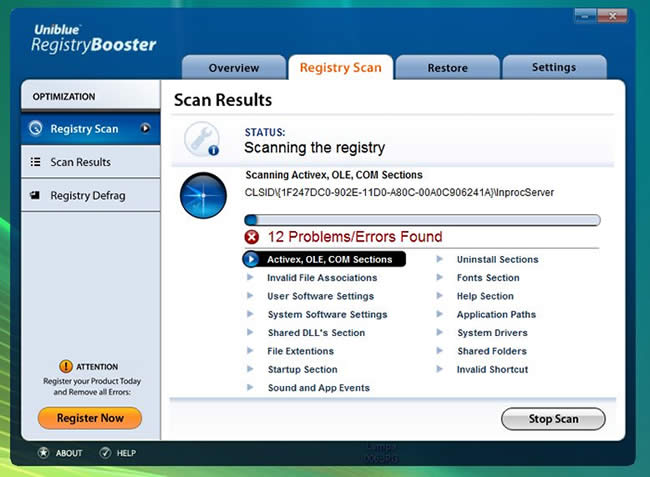Open Registry Defrag in the sidebar
This screenshot has width=650, height=477.
tap(90, 195)
